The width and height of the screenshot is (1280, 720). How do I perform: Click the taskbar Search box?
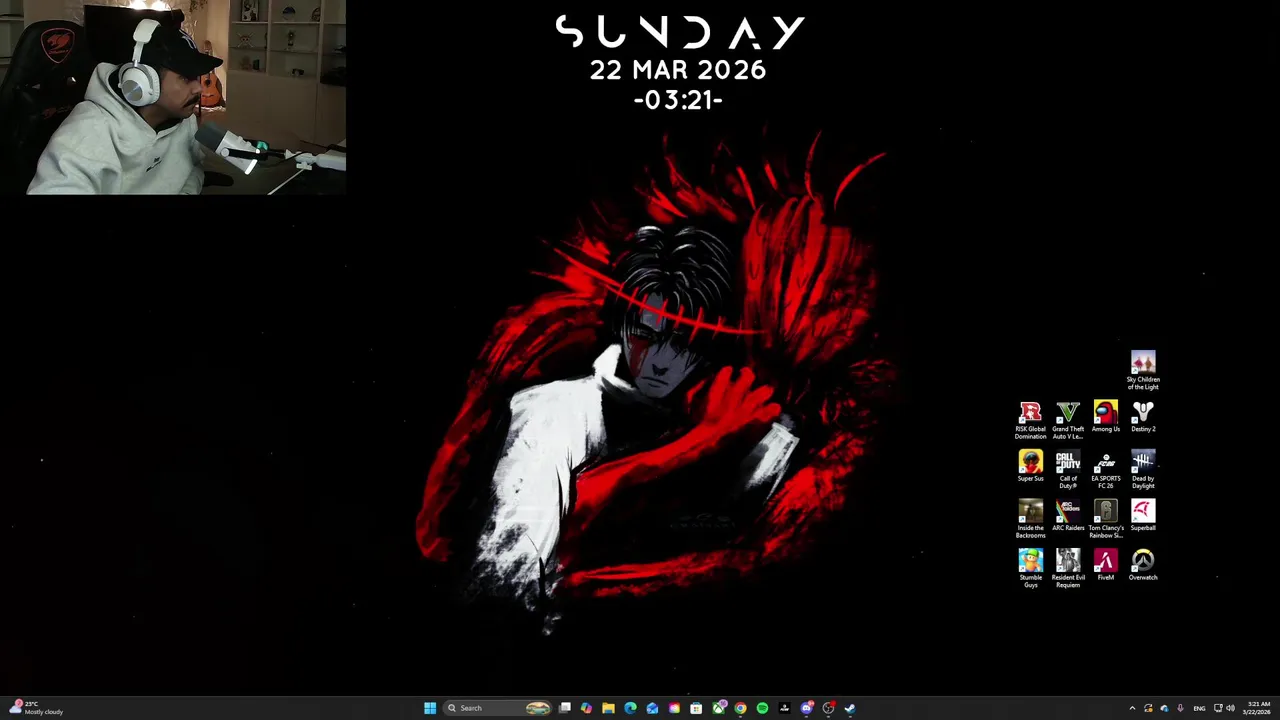pos(498,708)
